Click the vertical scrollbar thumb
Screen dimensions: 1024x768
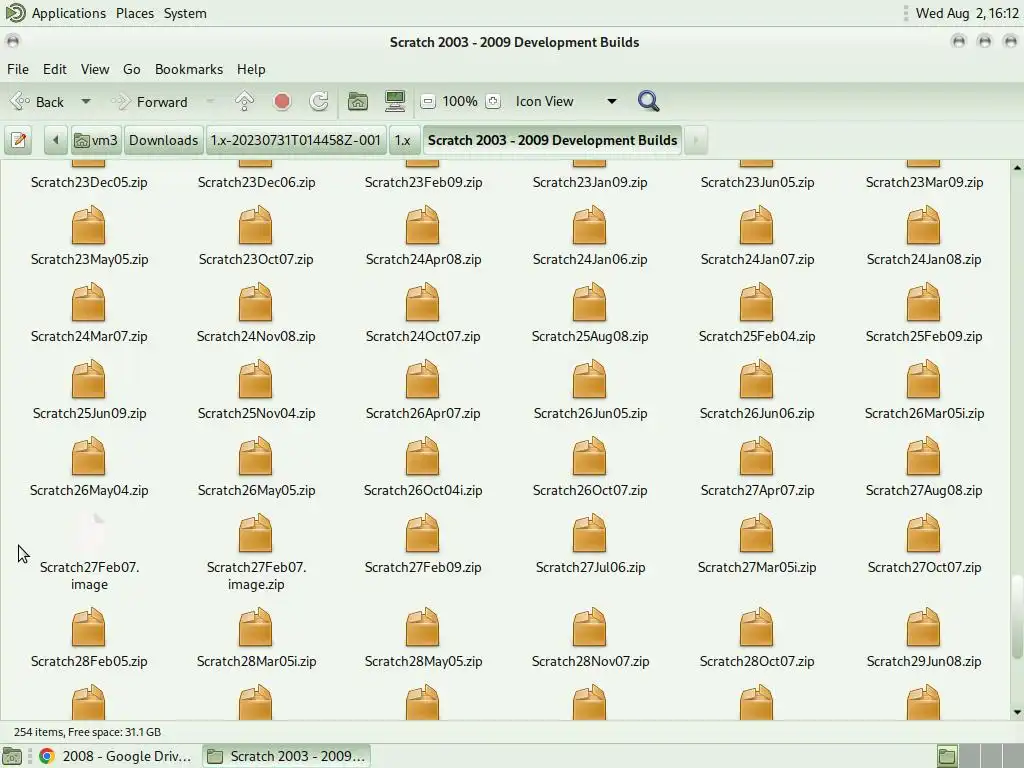click(x=1017, y=616)
